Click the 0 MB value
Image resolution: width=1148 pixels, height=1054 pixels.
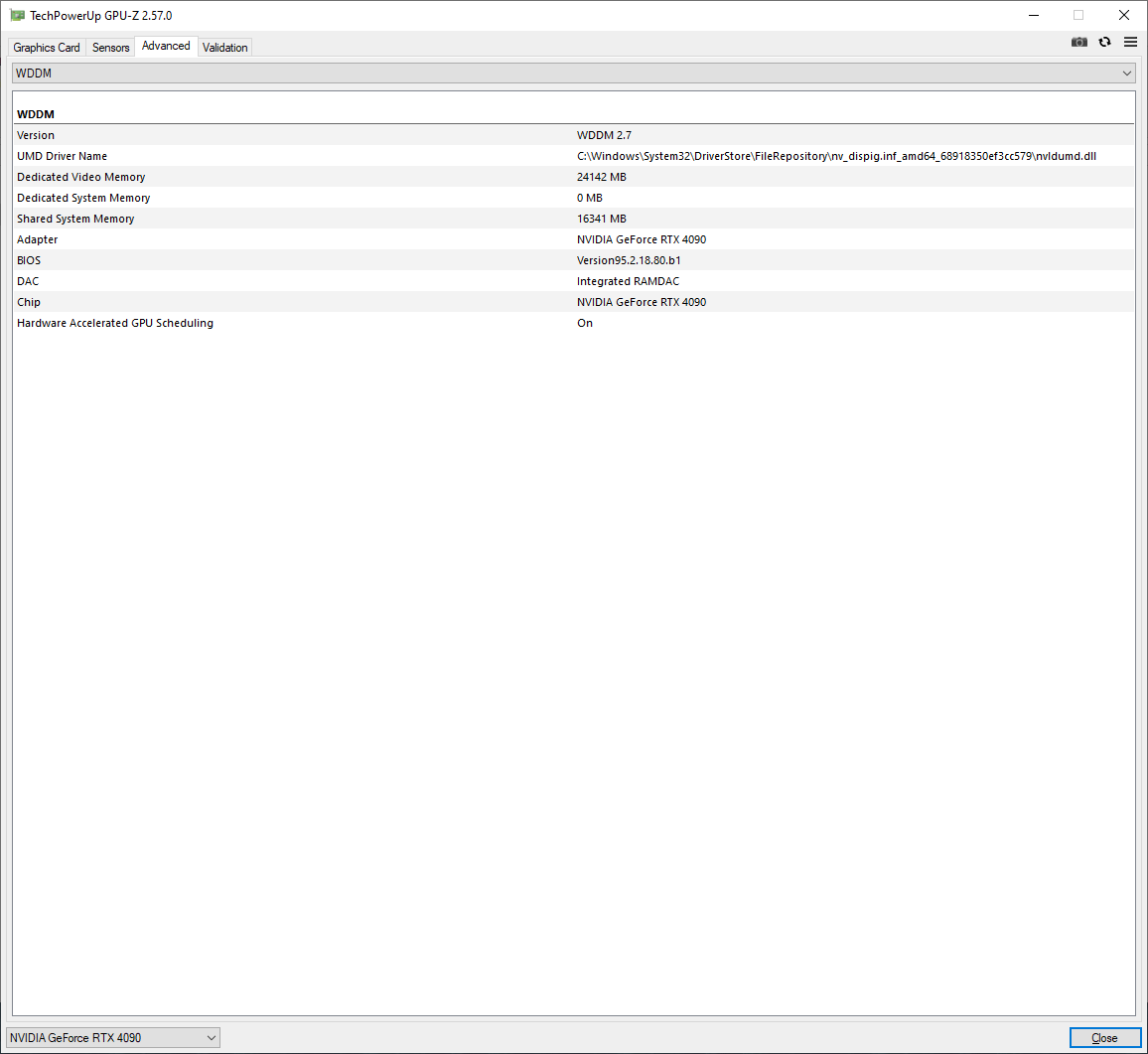[x=589, y=198]
